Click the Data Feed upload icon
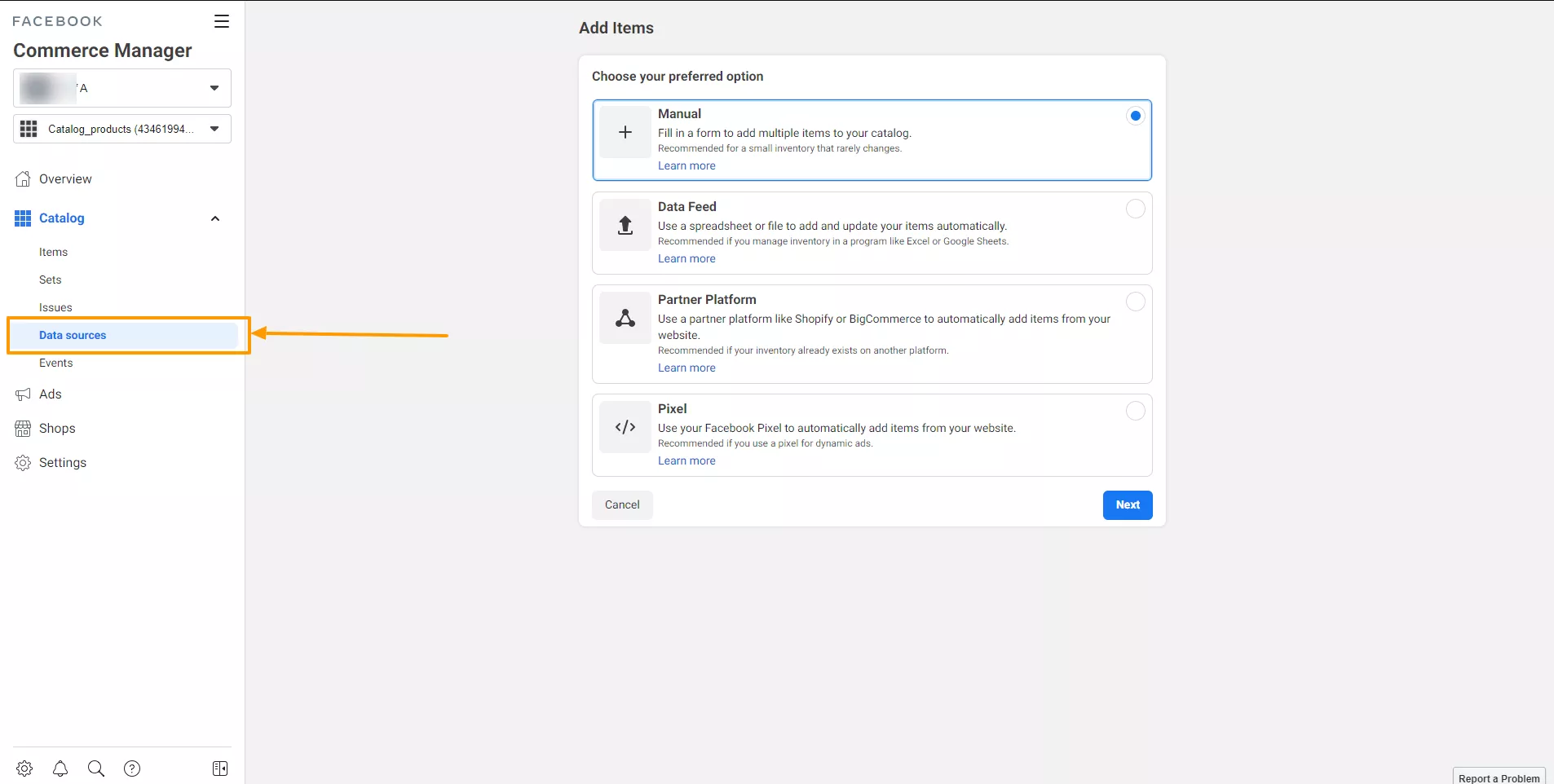 625,225
